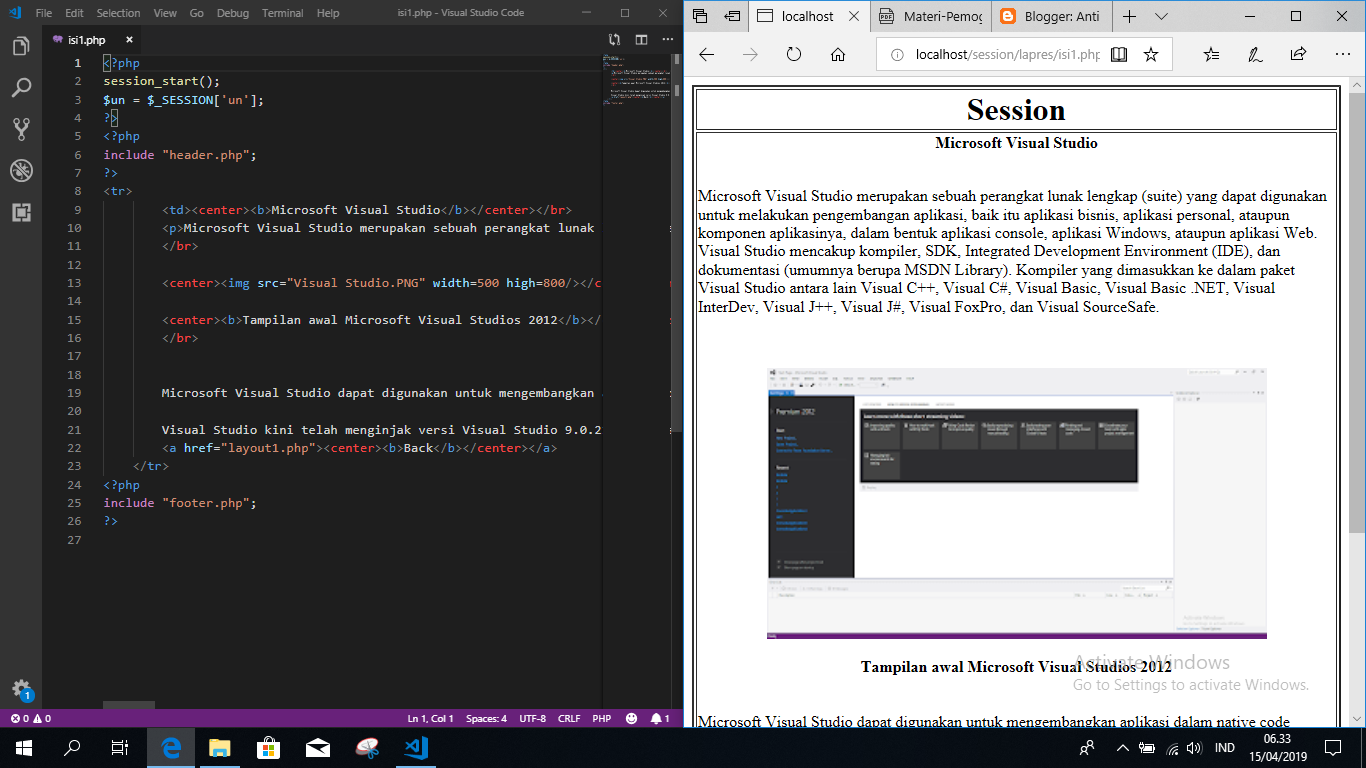
Task: Open the Debug view in VS Code
Action: pos(21,171)
